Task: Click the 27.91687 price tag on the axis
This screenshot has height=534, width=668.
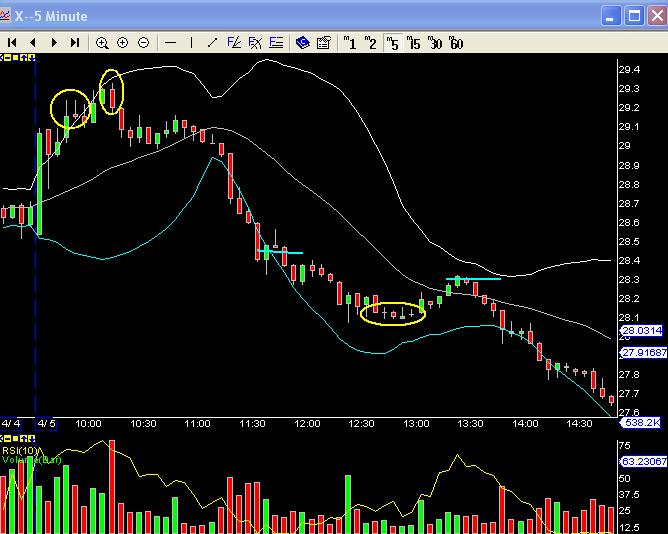Action: [643, 352]
